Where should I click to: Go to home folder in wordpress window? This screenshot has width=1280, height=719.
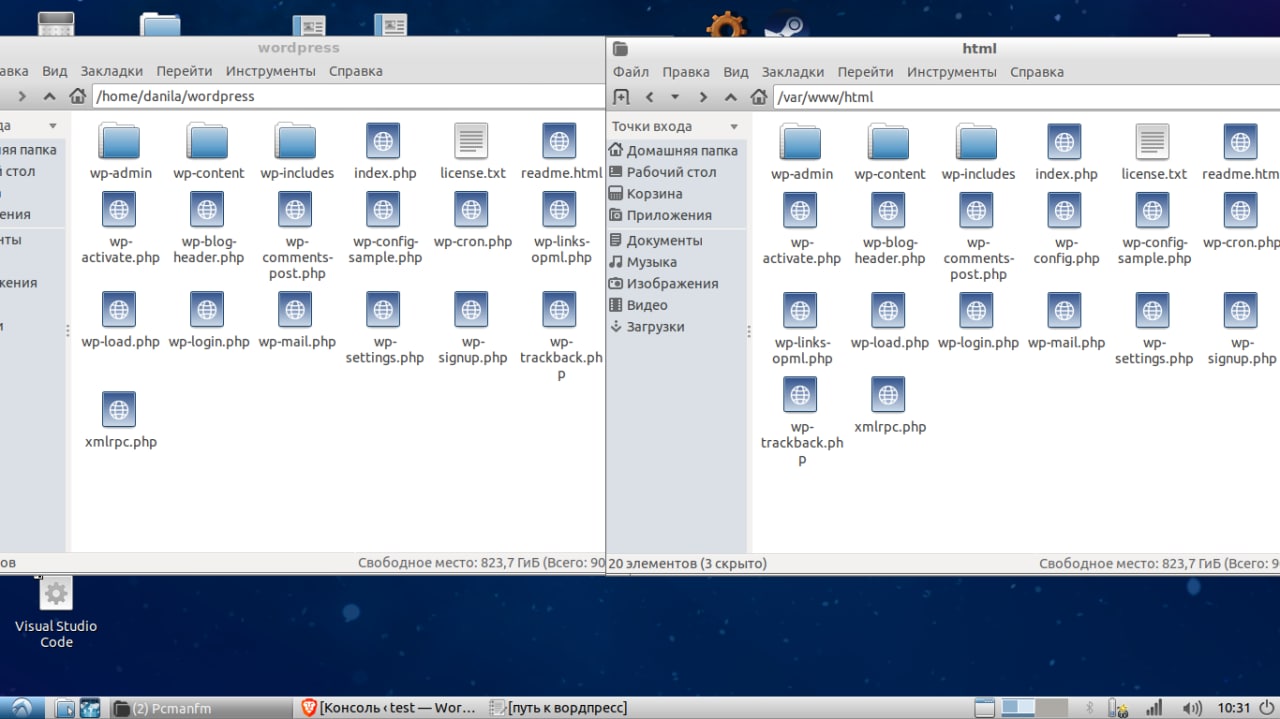pos(77,96)
